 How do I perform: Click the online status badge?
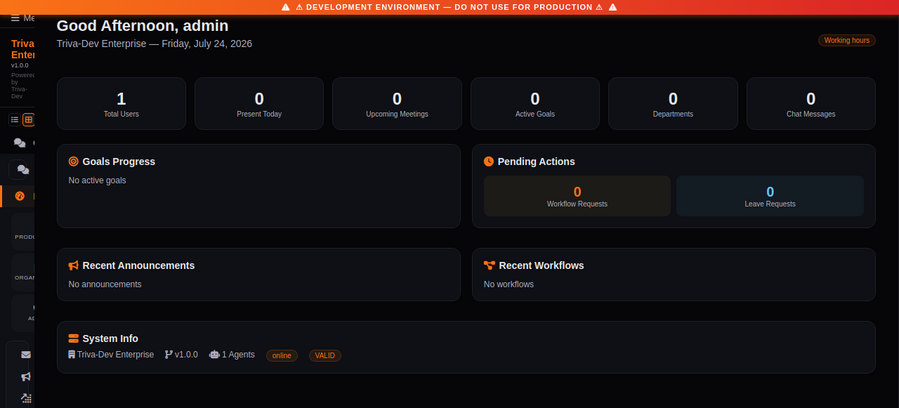(x=282, y=356)
